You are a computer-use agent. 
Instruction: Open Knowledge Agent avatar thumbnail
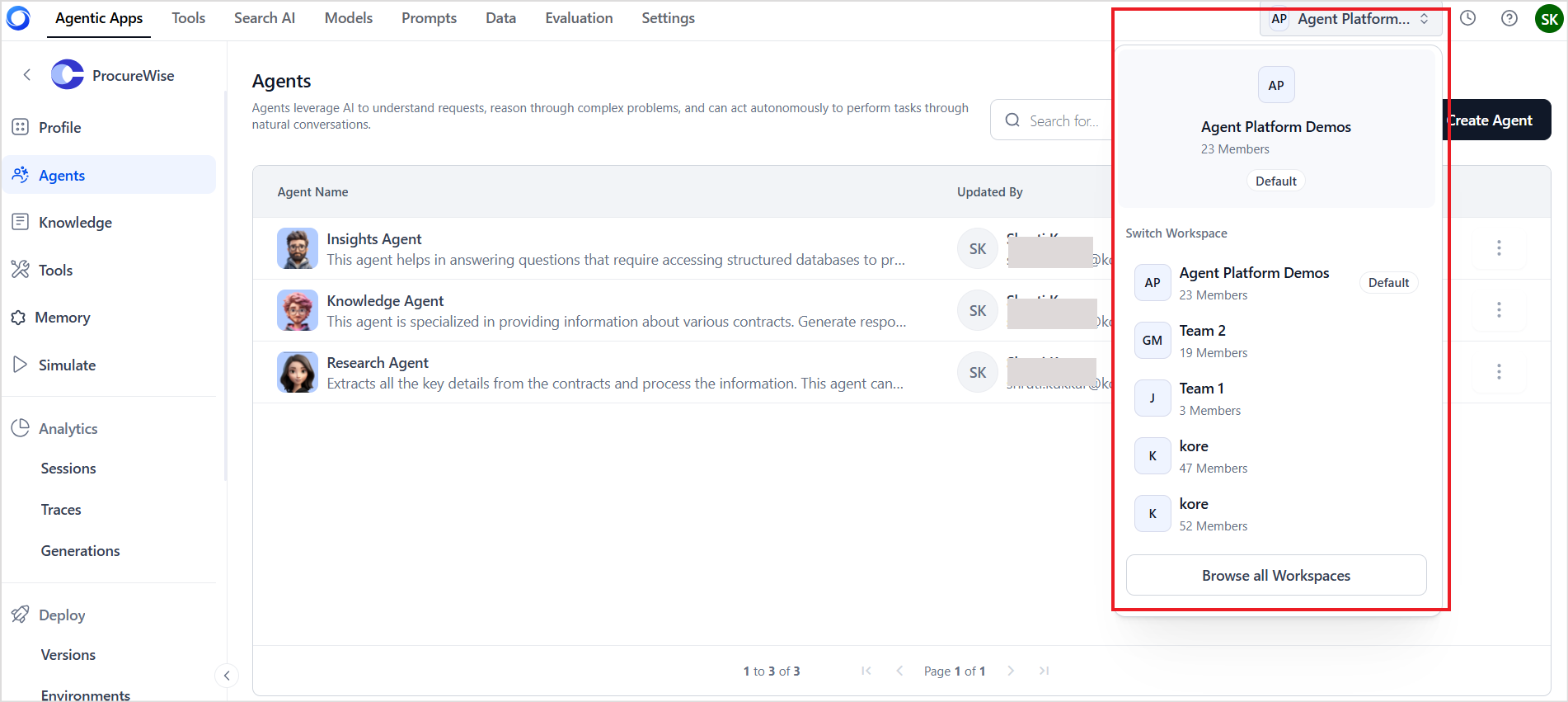(x=298, y=310)
